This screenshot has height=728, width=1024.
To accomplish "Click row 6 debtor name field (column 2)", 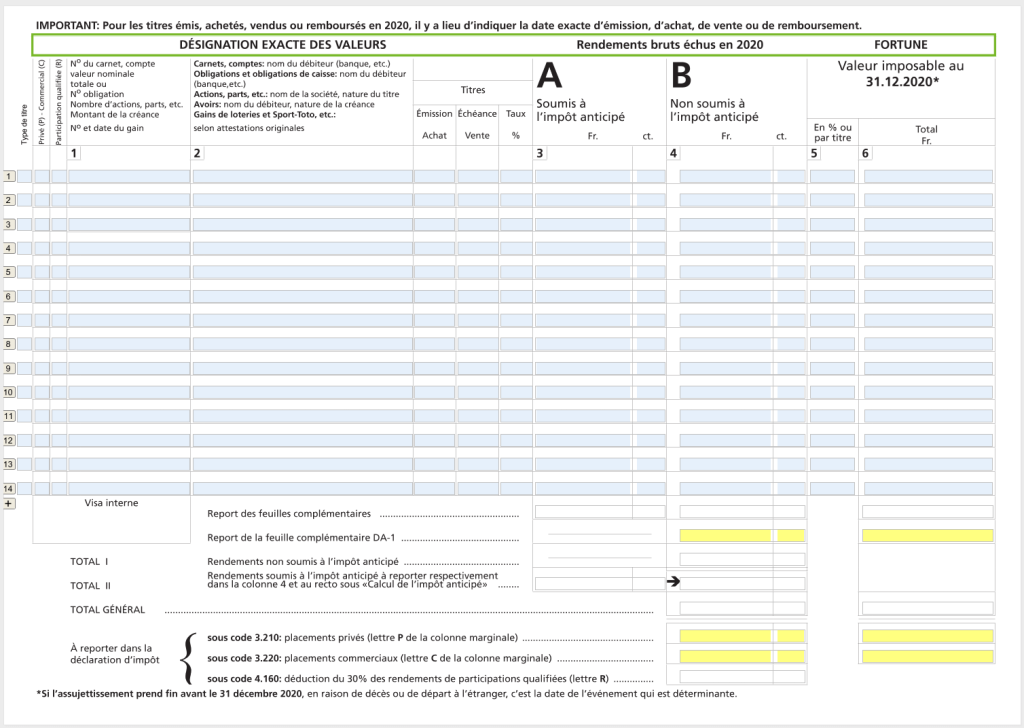I will (x=302, y=296).
